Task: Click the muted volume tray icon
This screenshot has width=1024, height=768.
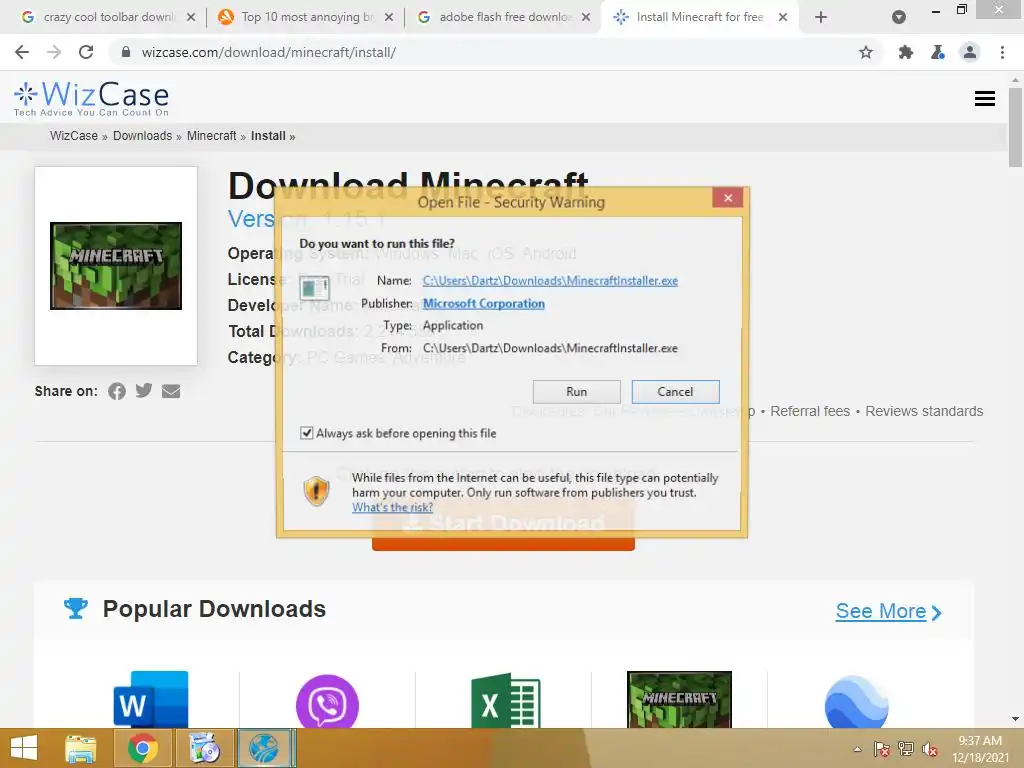Action: [x=930, y=749]
